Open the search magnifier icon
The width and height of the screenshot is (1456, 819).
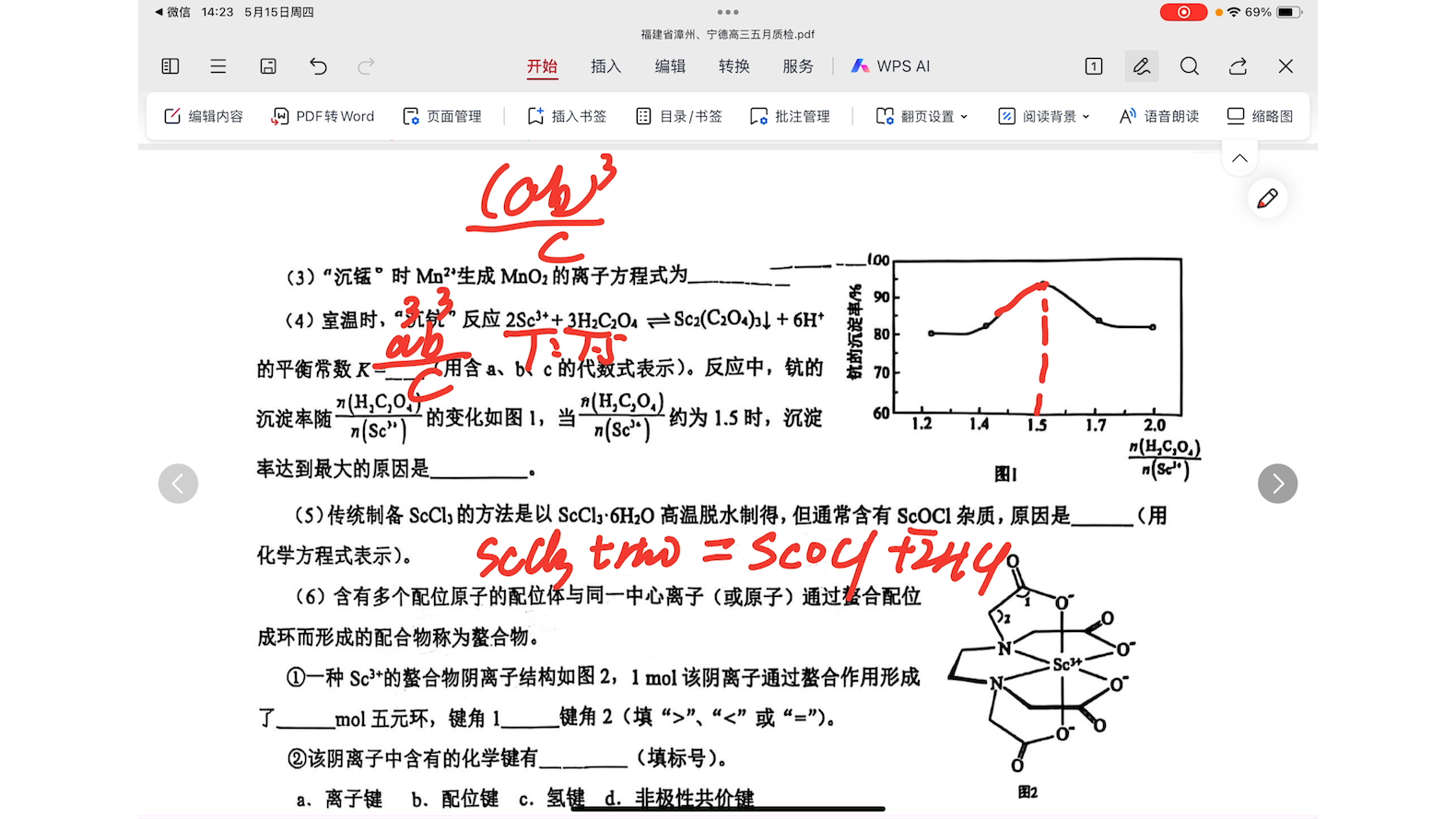pos(1190,66)
